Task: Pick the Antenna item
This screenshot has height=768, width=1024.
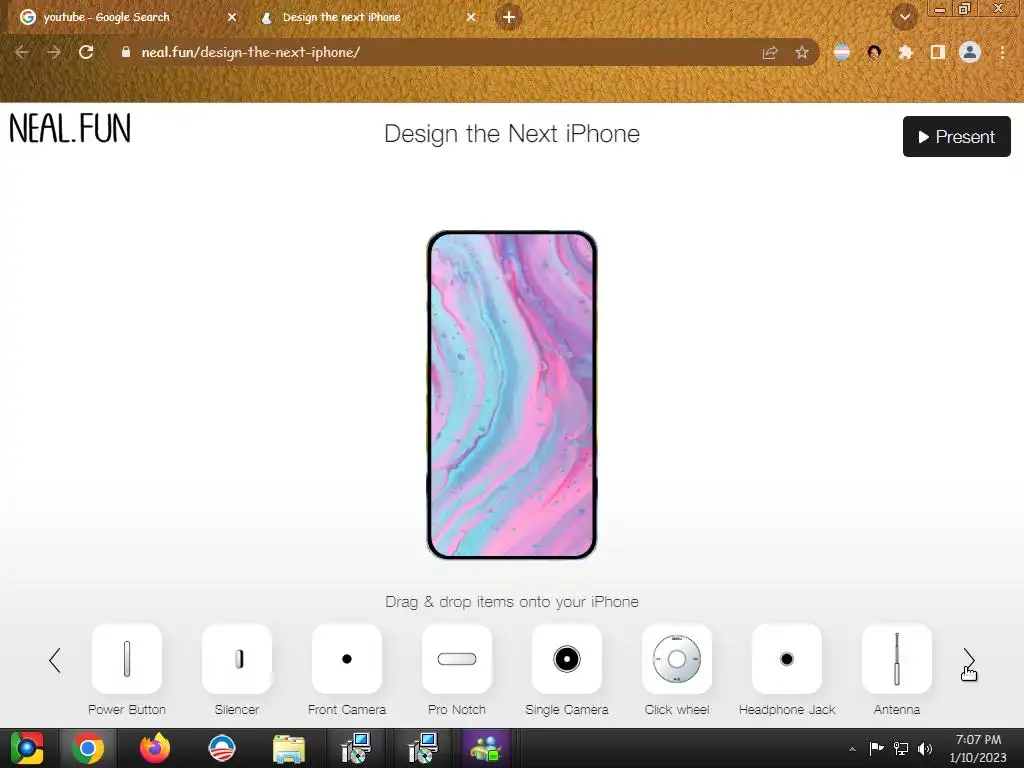Action: click(897, 658)
